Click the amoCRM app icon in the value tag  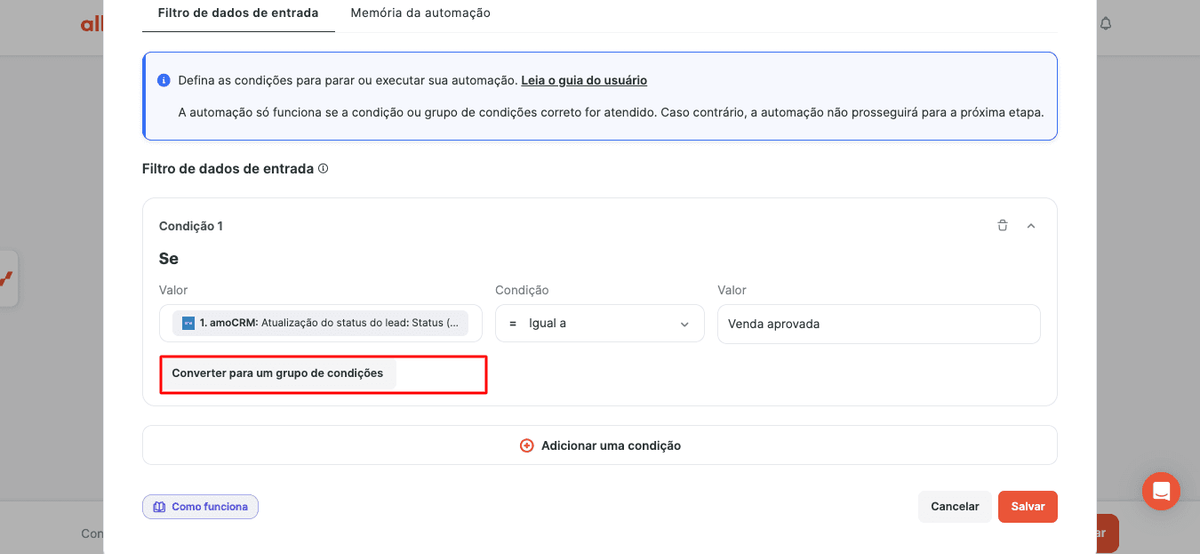[188, 323]
